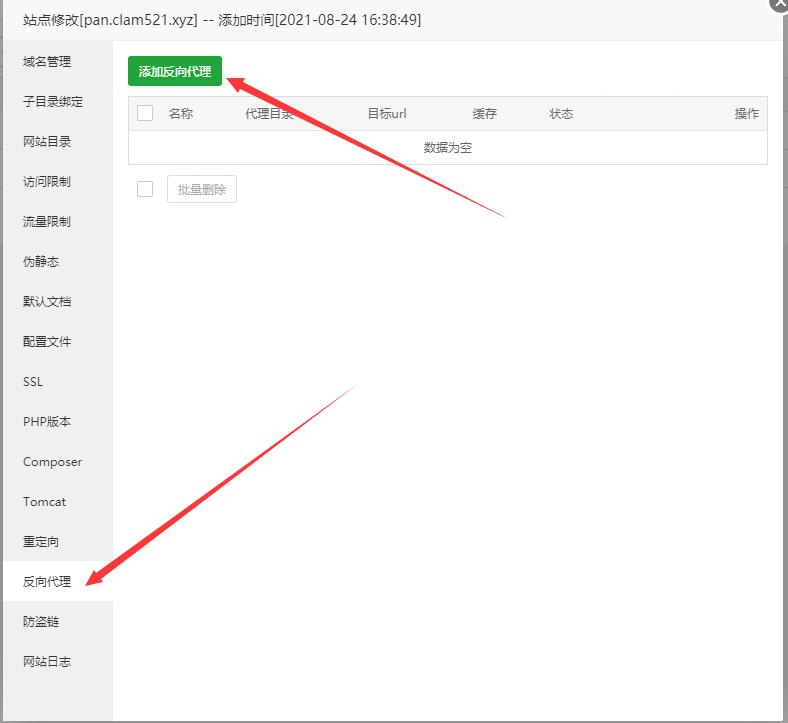Click the 目标url column header
Image resolution: width=788 pixels, height=723 pixels.
(x=387, y=114)
